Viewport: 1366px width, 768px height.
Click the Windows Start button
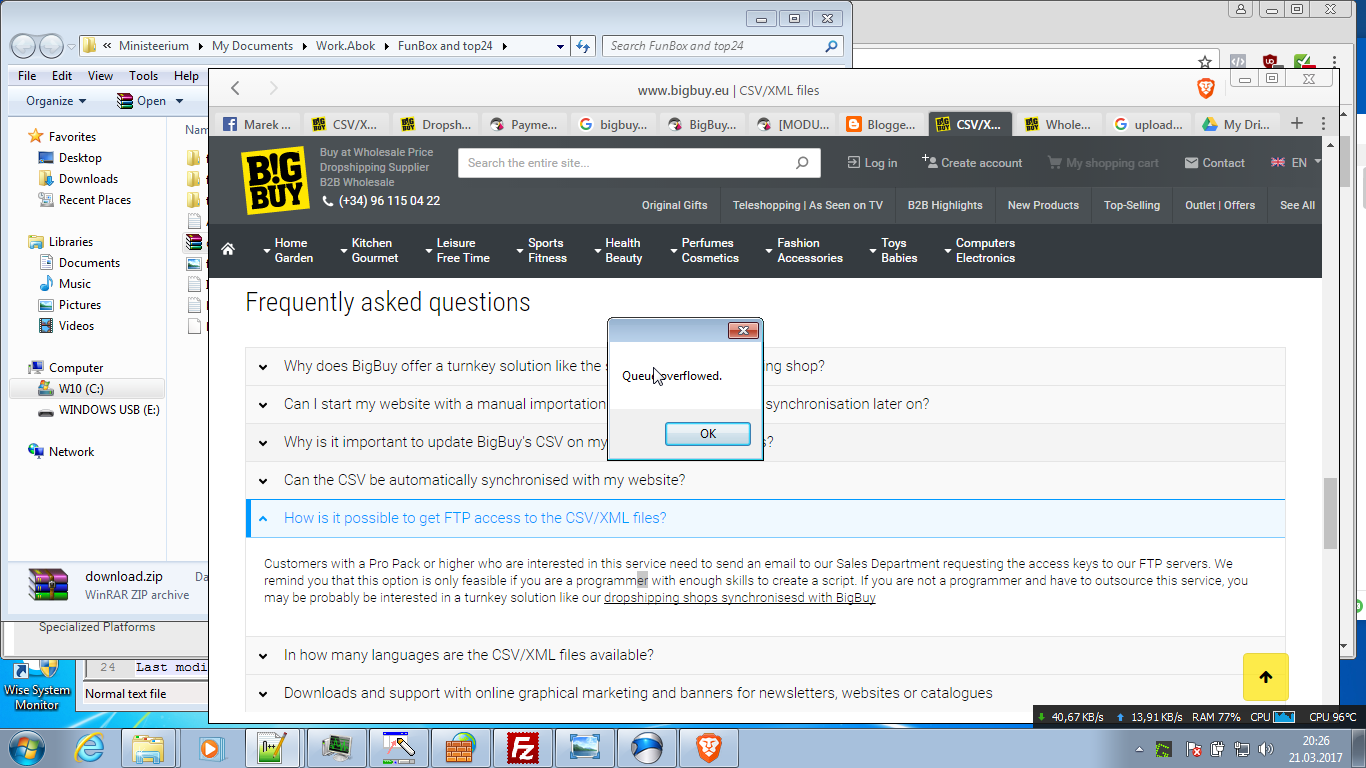(x=26, y=747)
